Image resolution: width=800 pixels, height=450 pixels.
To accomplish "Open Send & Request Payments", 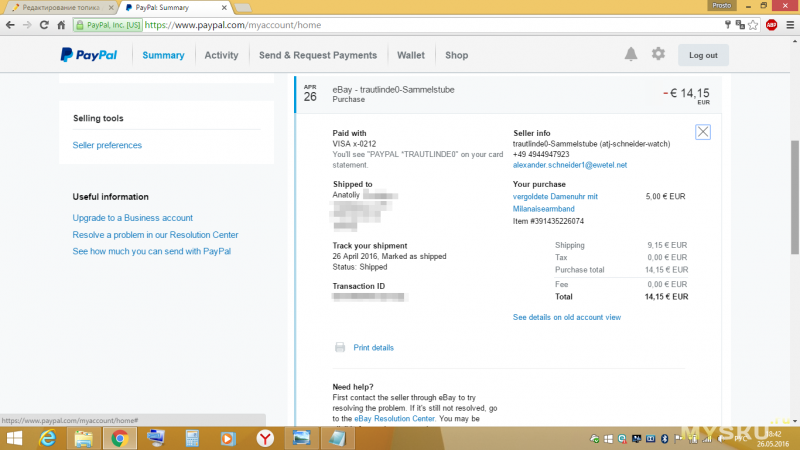I will (318, 55).
